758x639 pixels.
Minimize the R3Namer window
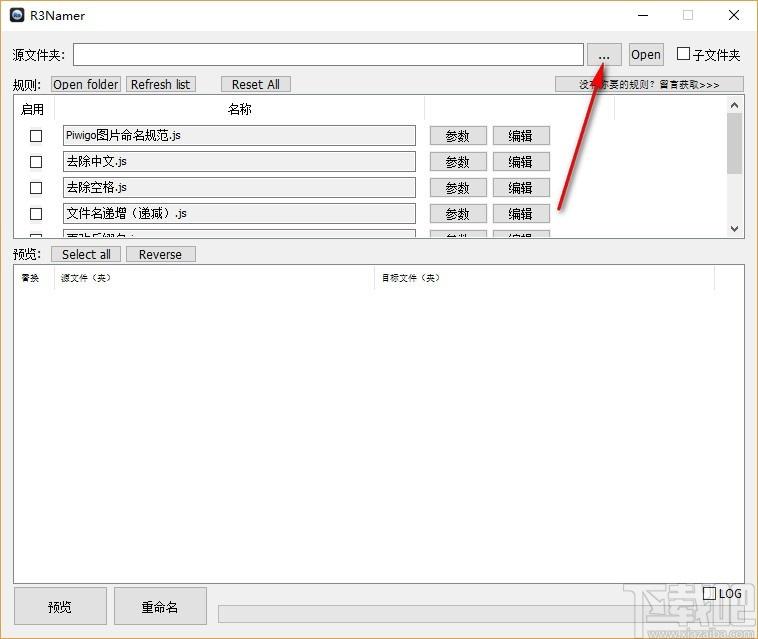coord(643,15)
